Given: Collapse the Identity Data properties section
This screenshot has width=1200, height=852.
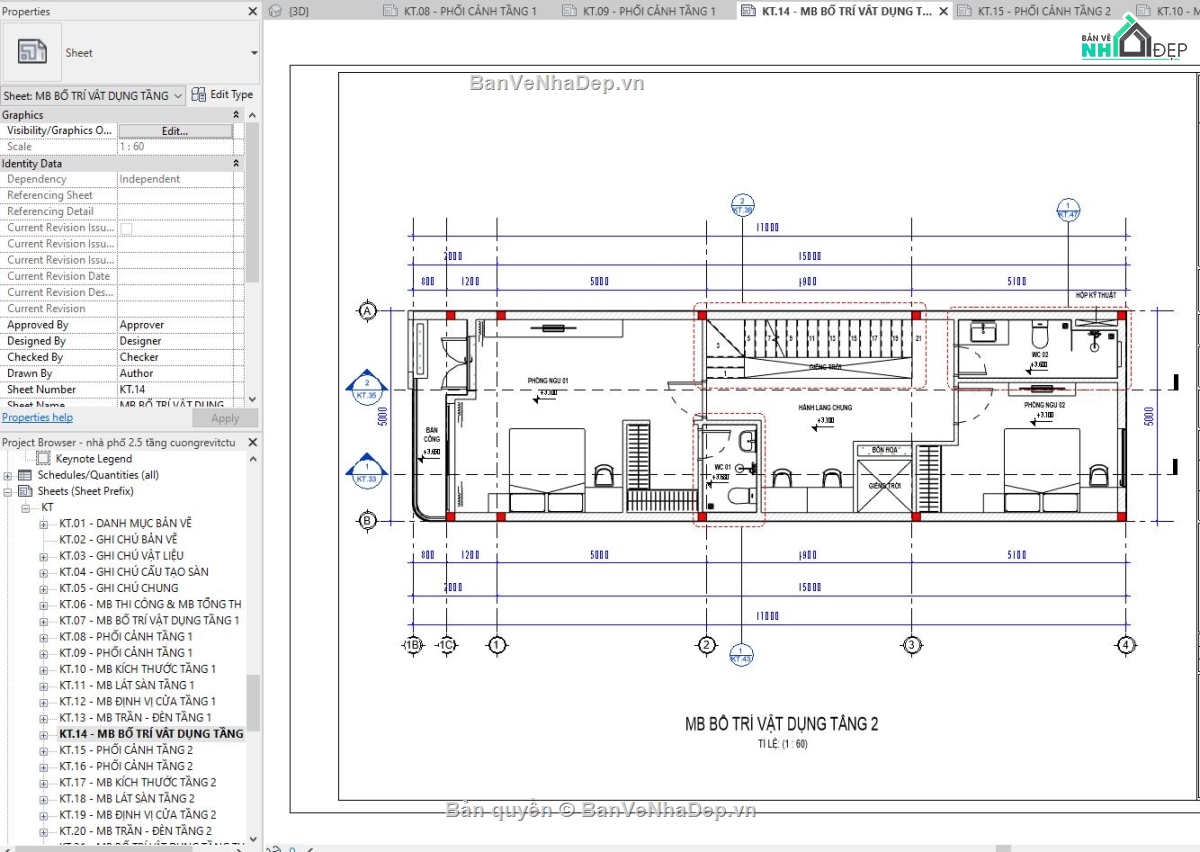Looking at the screenshot, I should (x=236, y=163).
